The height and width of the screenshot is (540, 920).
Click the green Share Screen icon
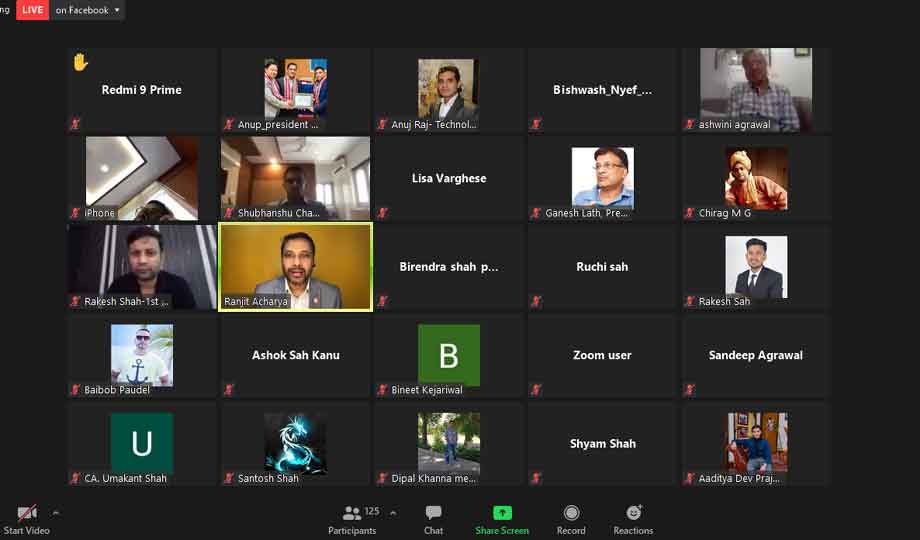pyautogui.click(x=502, y=514)
